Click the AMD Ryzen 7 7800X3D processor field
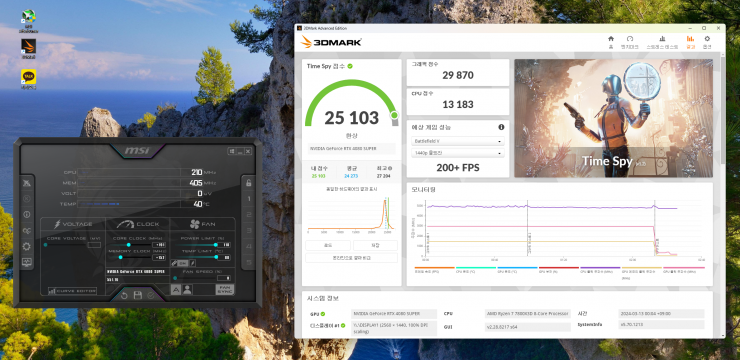Screen dimensions: 740x360 [528, 314]
